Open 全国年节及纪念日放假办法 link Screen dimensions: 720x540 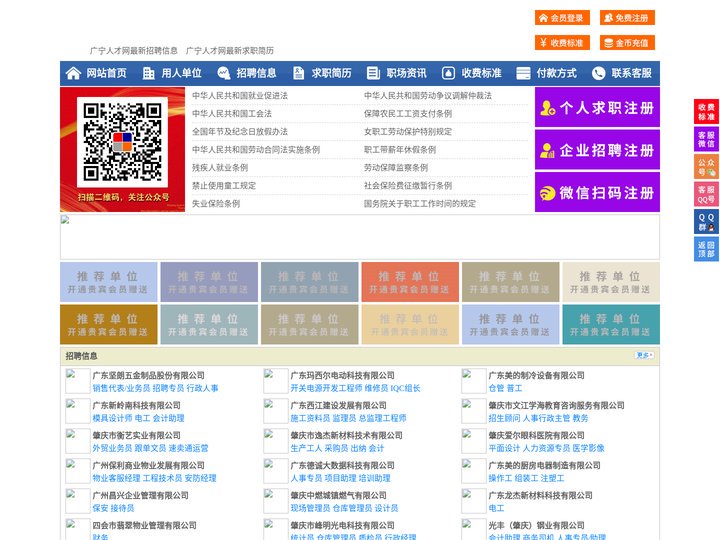pyautogui.click(x=240, y=132)
